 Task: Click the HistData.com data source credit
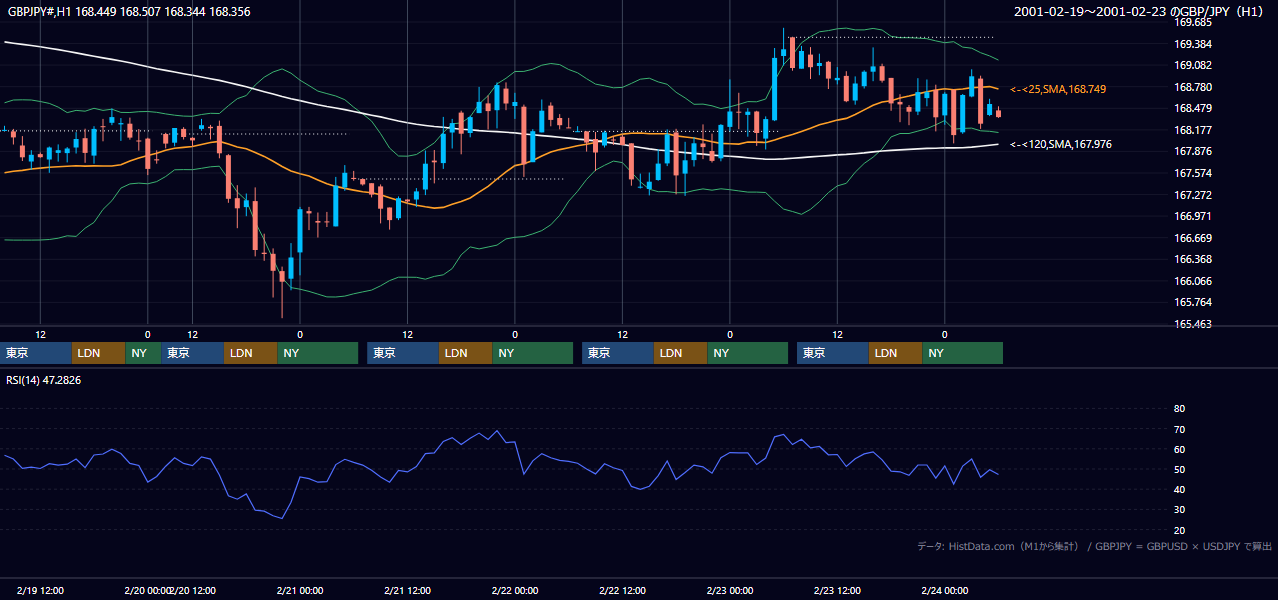coord(1095,546)
